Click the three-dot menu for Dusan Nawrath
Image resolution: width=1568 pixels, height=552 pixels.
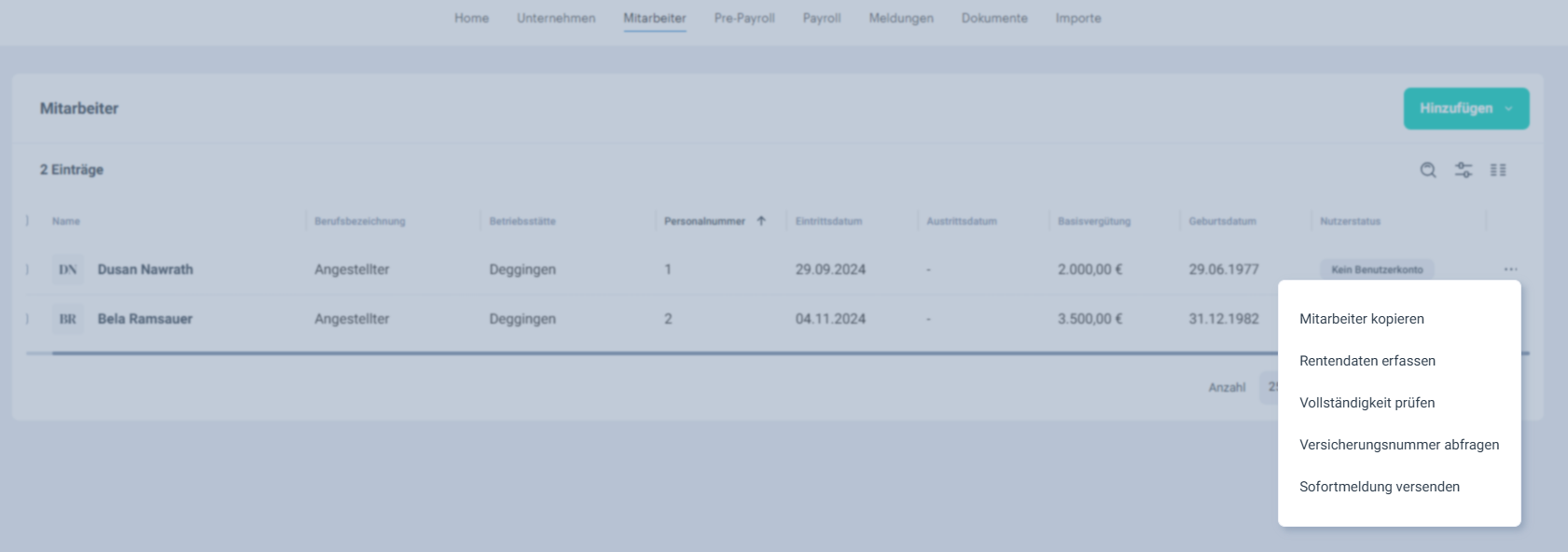(x=1510, y=269)
